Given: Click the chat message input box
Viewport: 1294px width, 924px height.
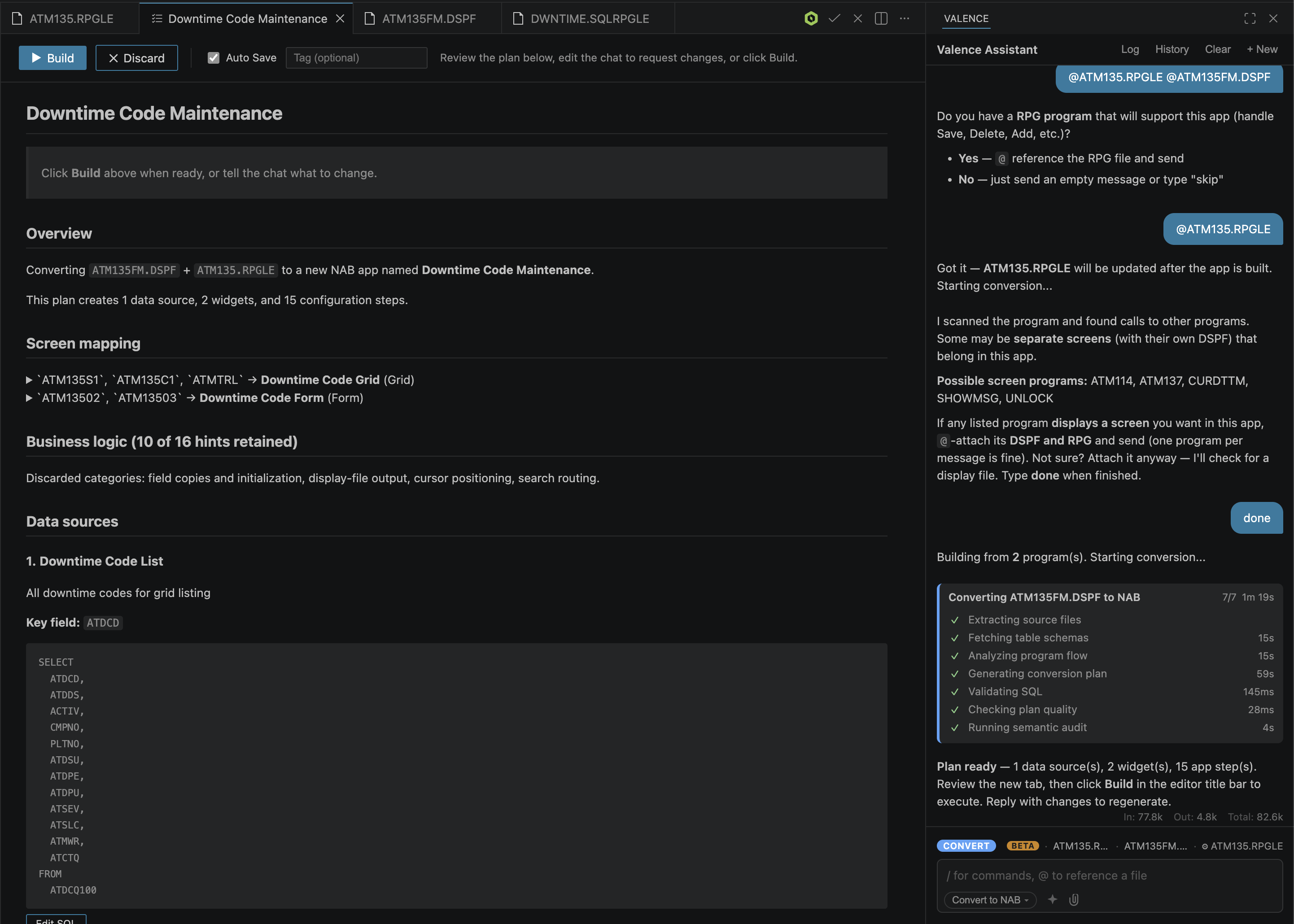Looking at the screenshot, I should (1109, 876).
